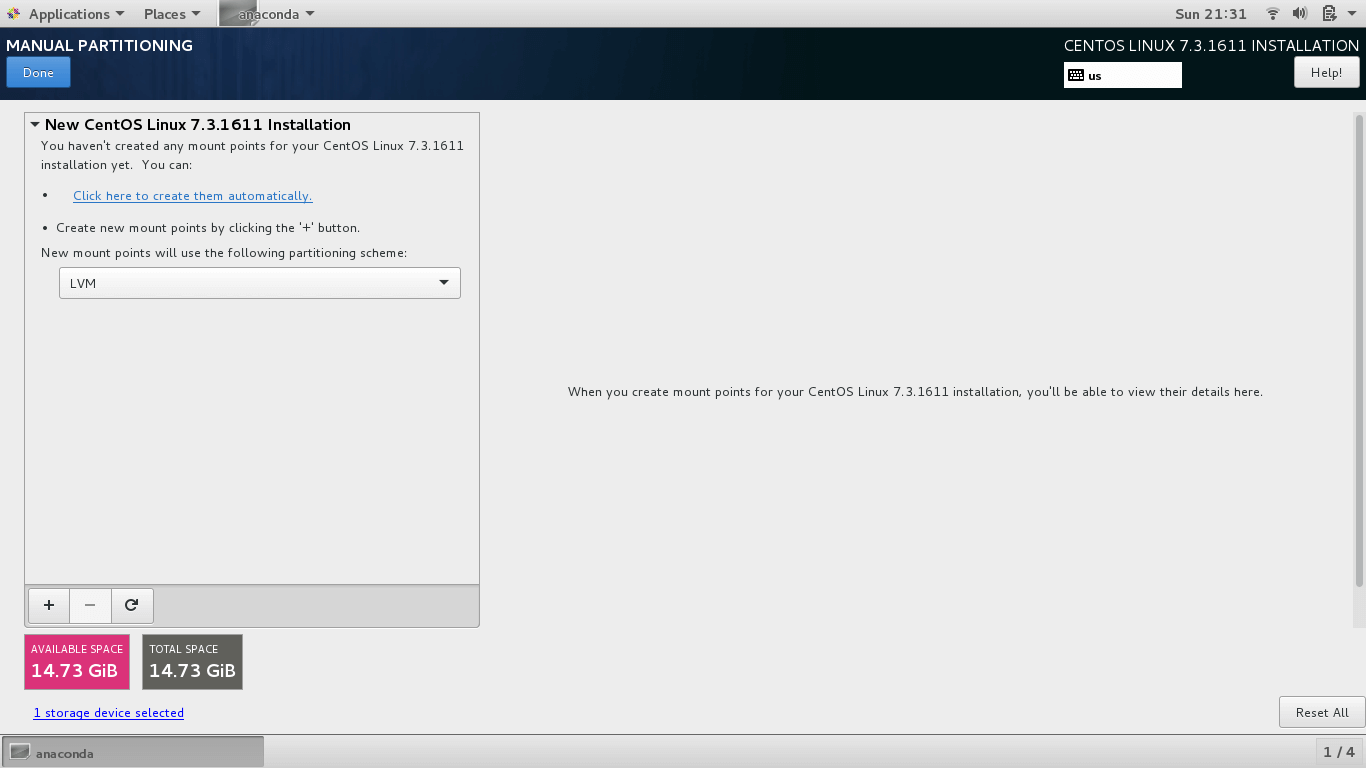Click the vertical scrollbar of the details pane
This screenshot has width=1366, height=768.
coord(1359,350)
